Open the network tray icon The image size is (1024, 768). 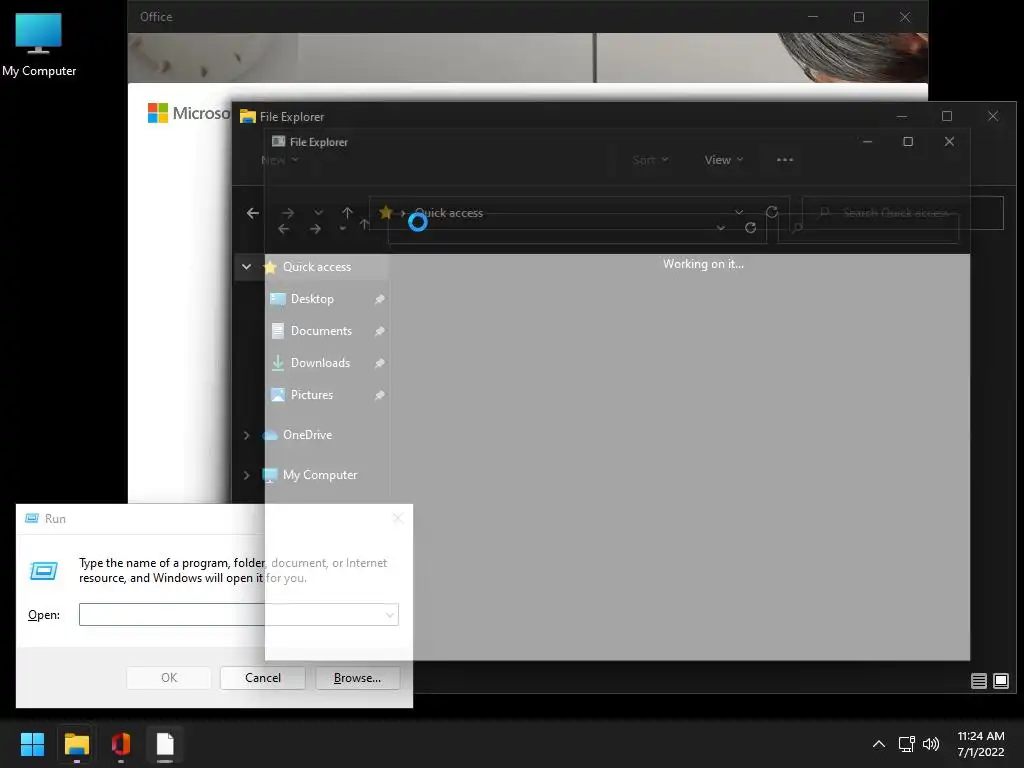point(906,744)
